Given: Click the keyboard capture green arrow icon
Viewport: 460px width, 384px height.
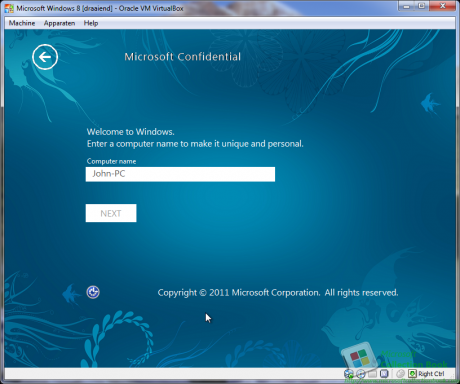Looking at the screenshot, I should coord(412,373).
